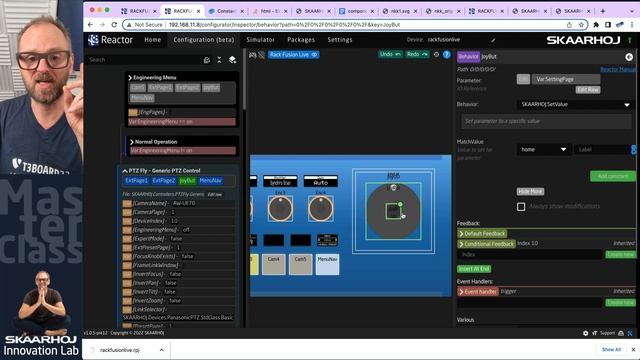The image size is (640, 360).
Task: Click the purple Behavior badge
Action: tap(468, 57)
